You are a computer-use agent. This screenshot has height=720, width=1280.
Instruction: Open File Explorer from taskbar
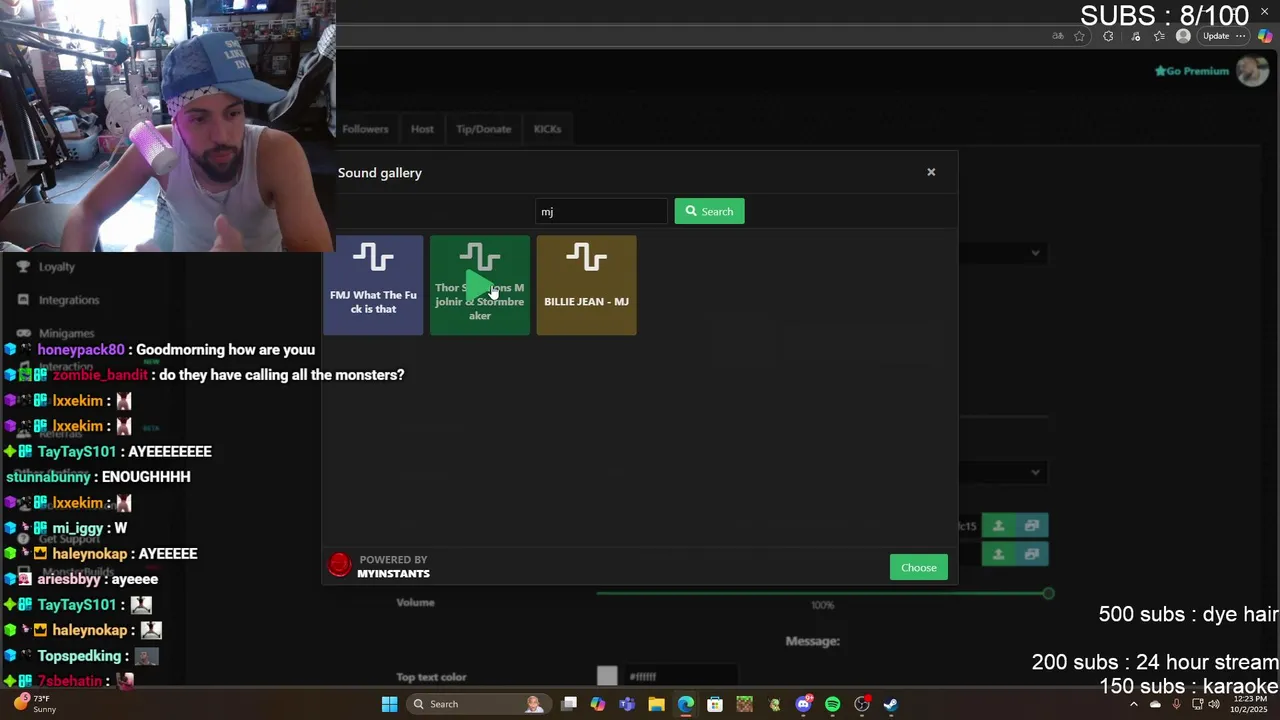pyautogui.click(x=656, y=704)
